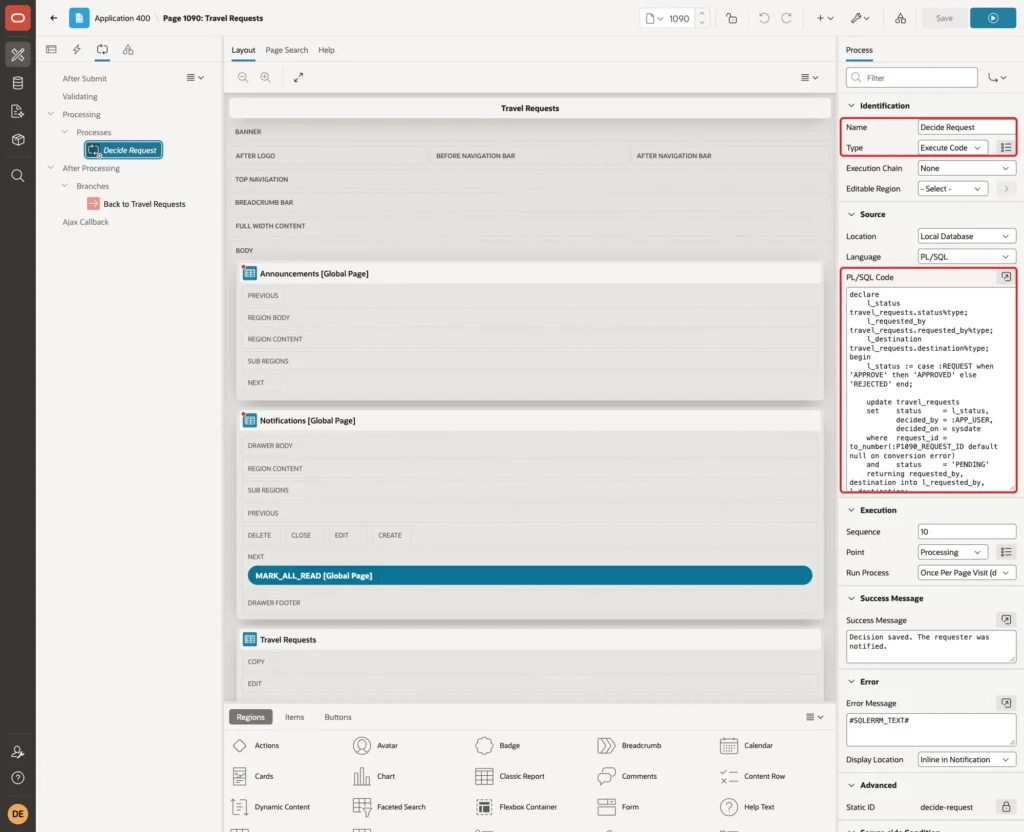Image resolution: width=1024 pixels, height=832 pixels.
Task: Open the page selector dropdown
Action: click(x=654, y=18)
